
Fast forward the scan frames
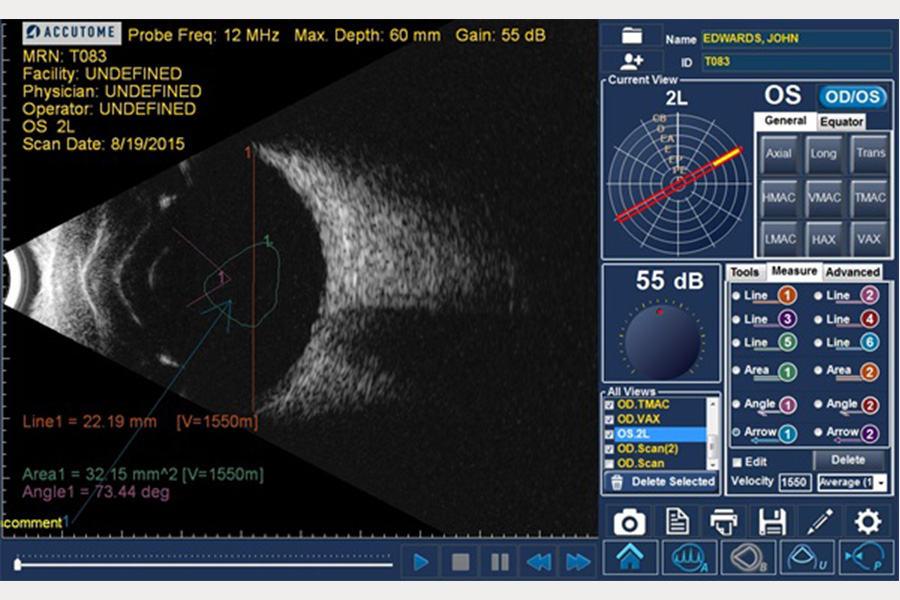coord(578,562)
